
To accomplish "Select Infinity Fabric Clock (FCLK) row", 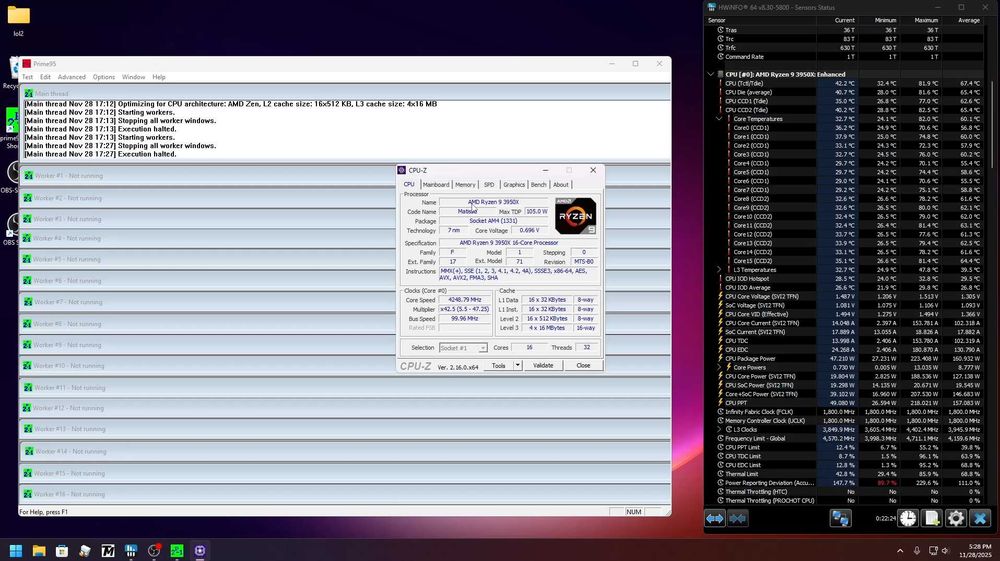I will [844, 412].
